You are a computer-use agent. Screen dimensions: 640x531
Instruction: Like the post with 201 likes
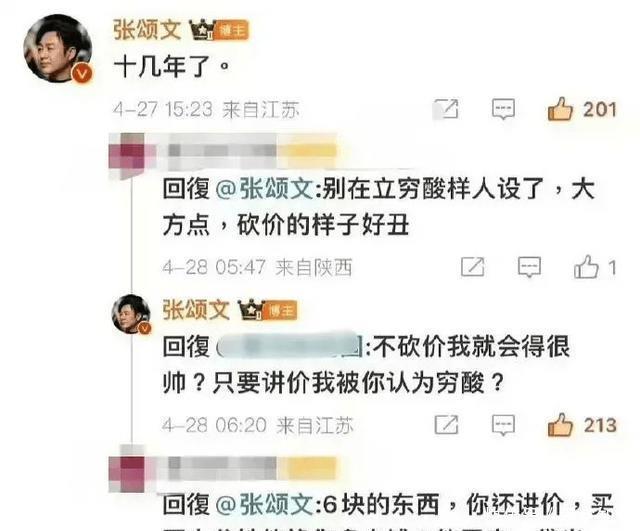pyautogui.click(x=560, y=109)
